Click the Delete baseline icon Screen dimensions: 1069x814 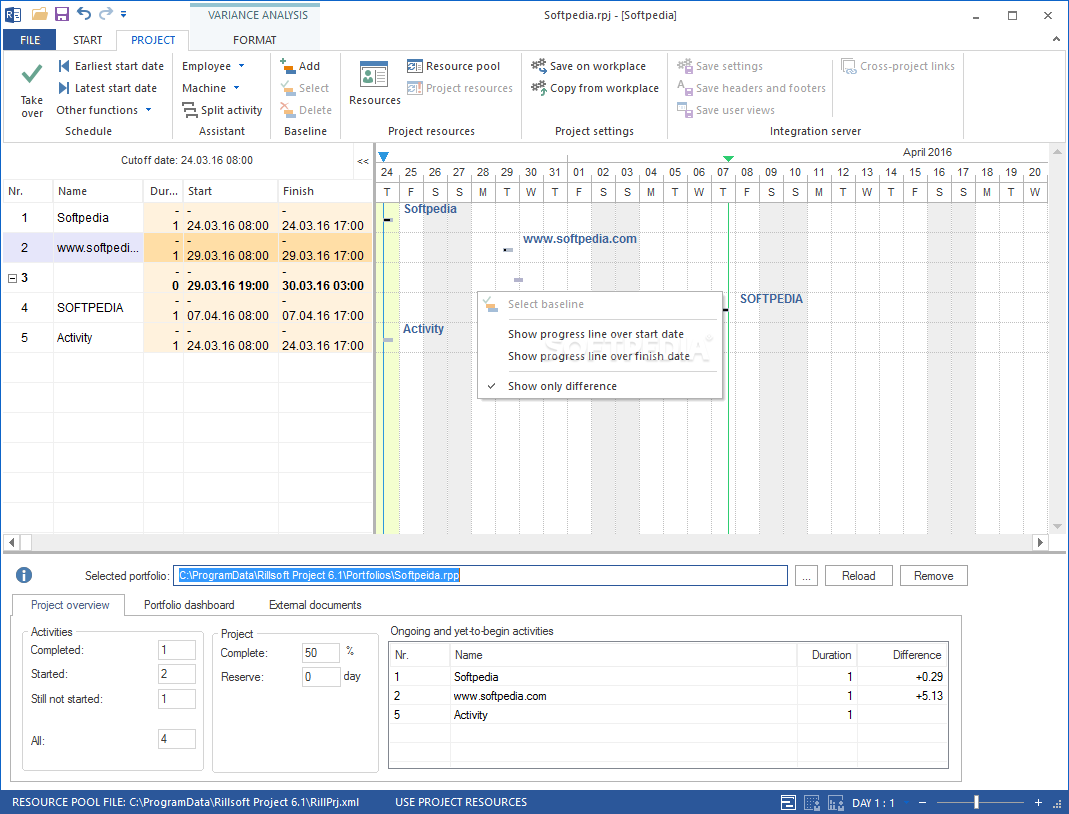(288, 110)
